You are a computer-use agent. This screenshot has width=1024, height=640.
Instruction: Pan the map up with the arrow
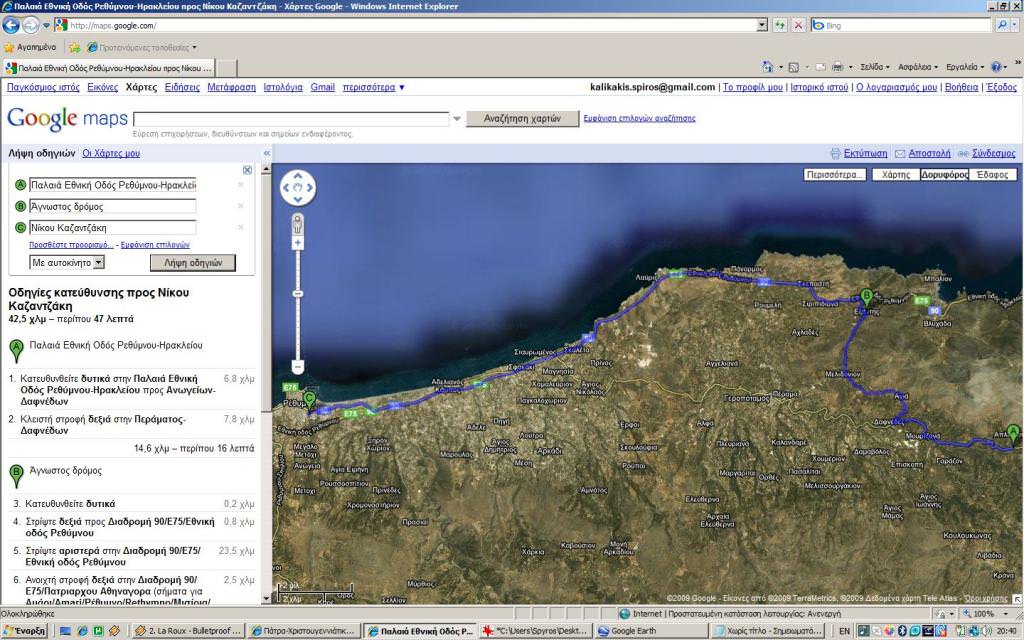click(298, 176)
